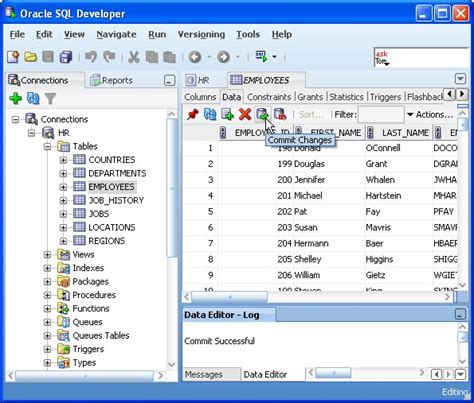Click the Rollback Changes database icon
This screenshot has width=474, height=403.
(x=280, y=114)
